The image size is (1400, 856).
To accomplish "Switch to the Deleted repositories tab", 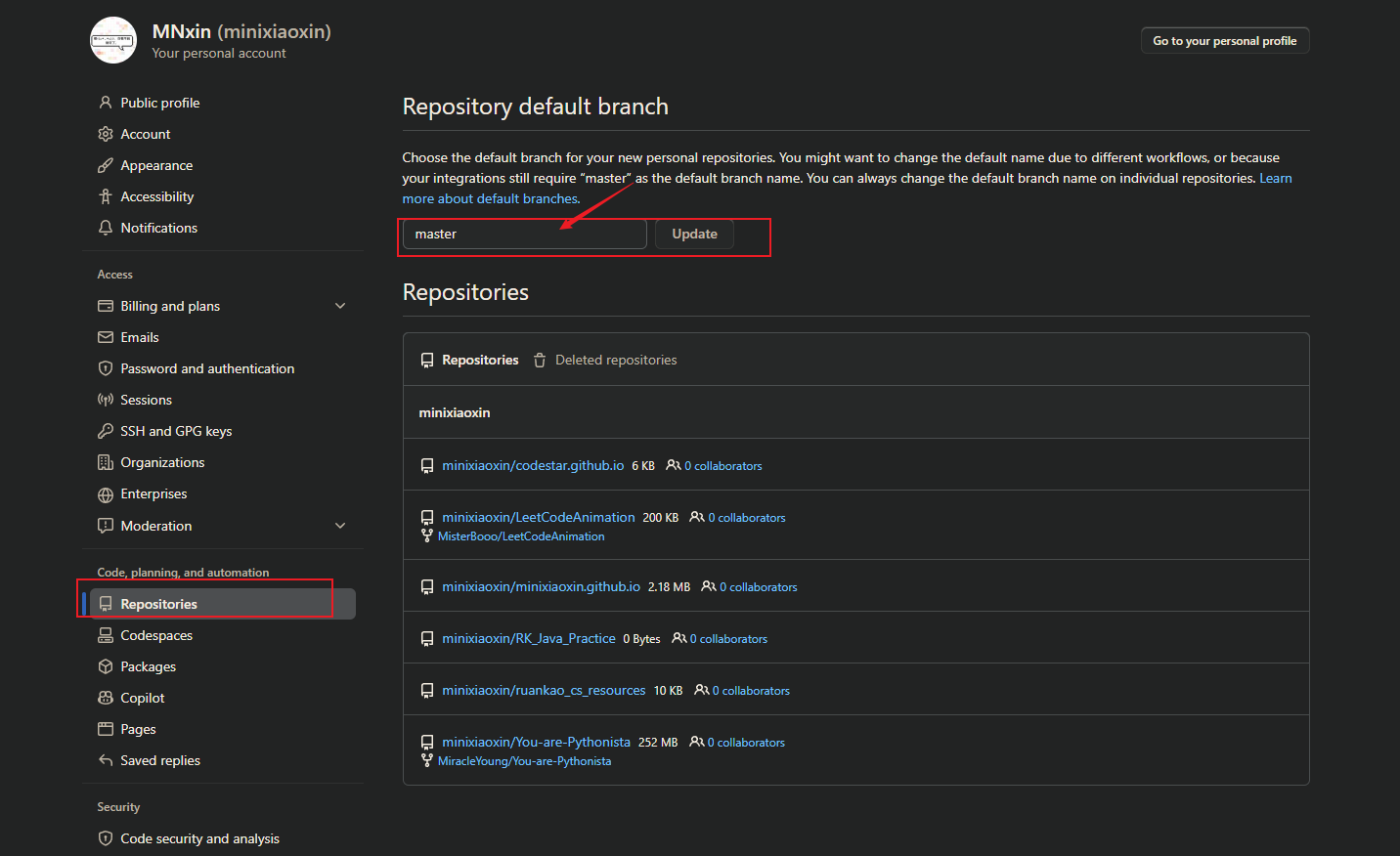I will tap(605, 361).
